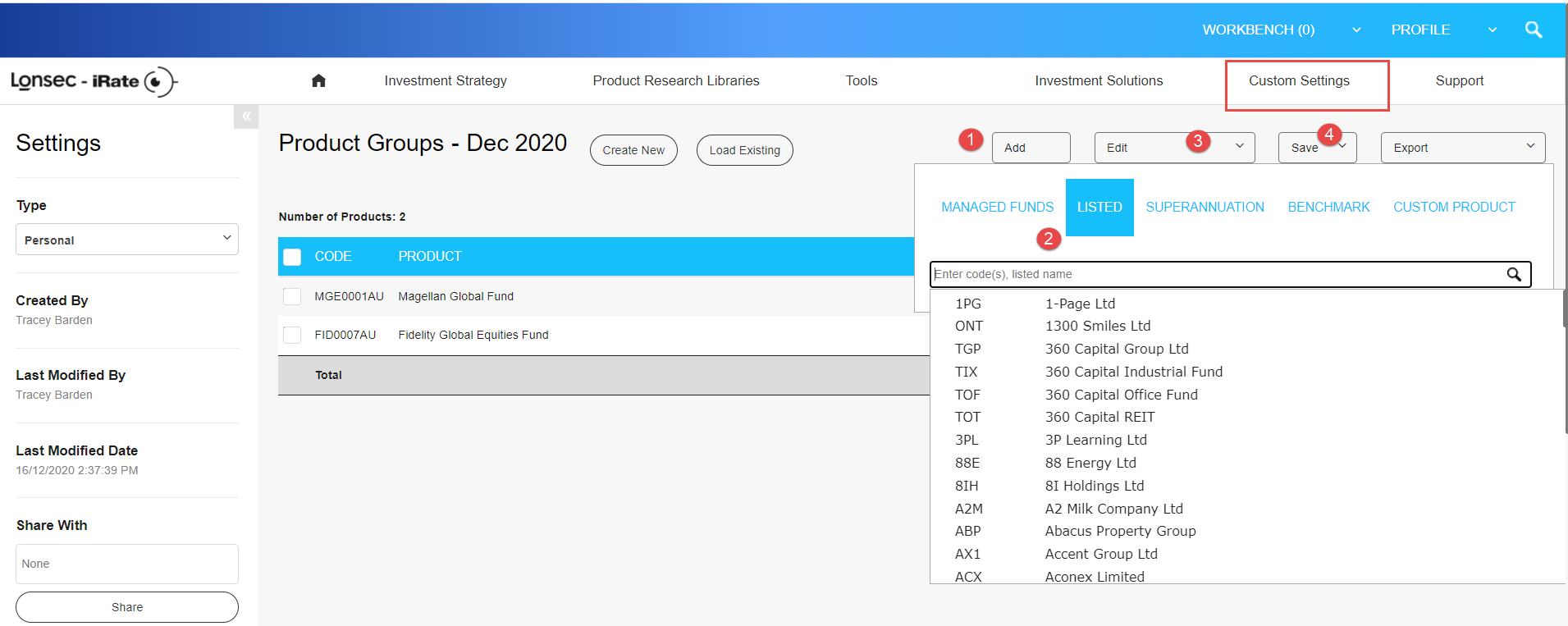Switch to the MANAGED FUNDS tab

[x=997, y=208]
